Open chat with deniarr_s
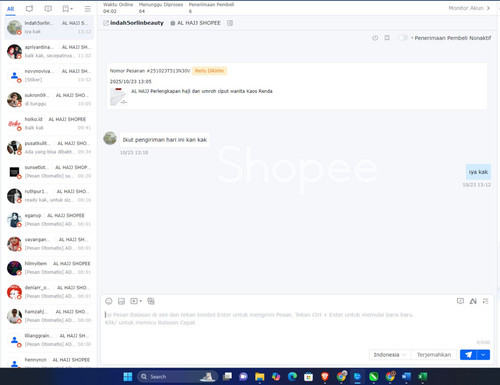The width and height of the screenshot is (500, 385). (49, 292)
